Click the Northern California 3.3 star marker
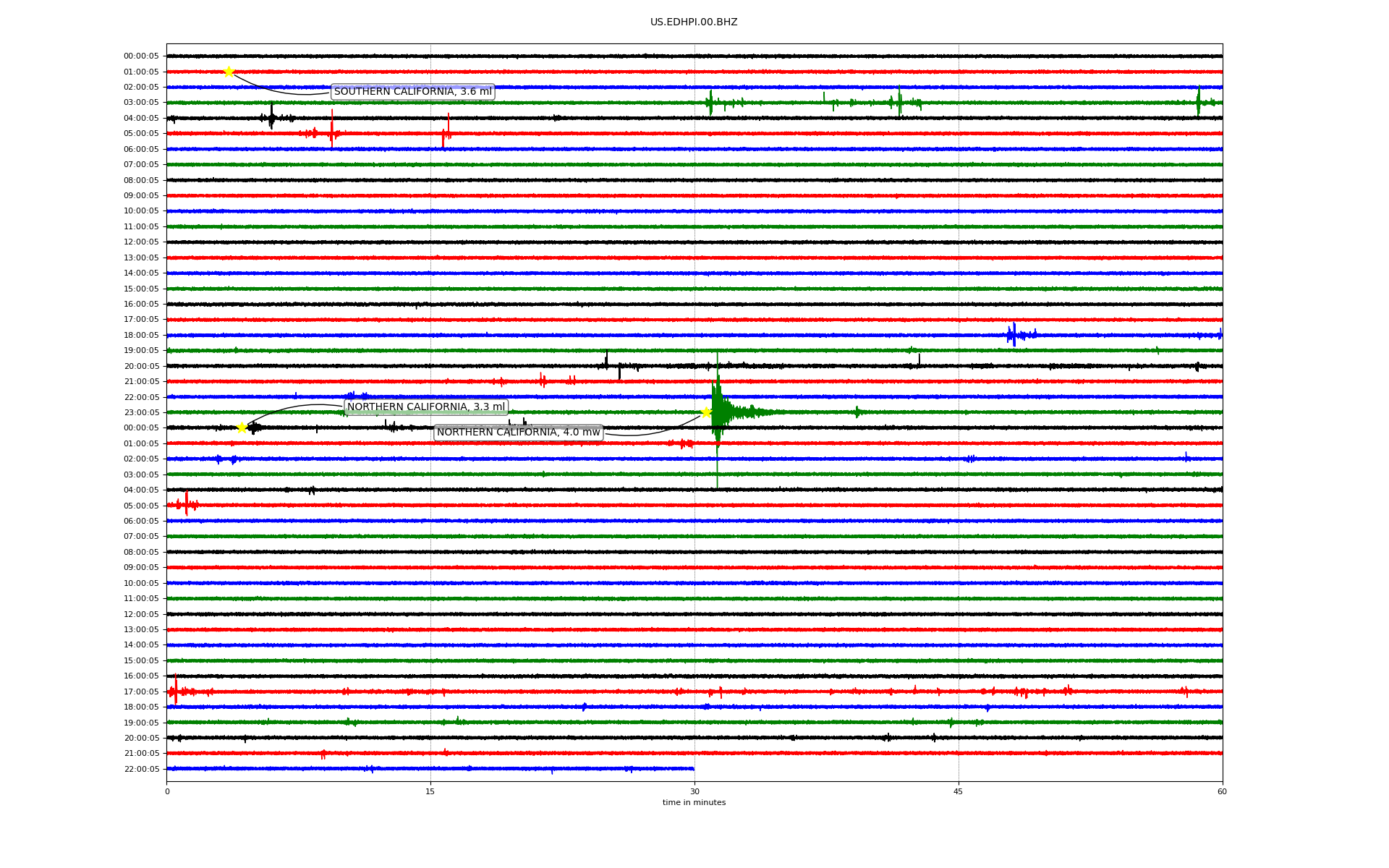The width and height of the screenshot is (1389, 868). tap(242, 427)
